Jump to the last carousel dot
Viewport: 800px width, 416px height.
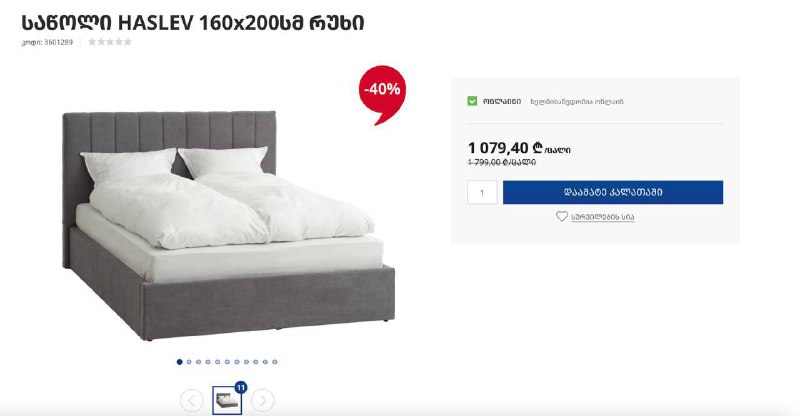point(274,362)
